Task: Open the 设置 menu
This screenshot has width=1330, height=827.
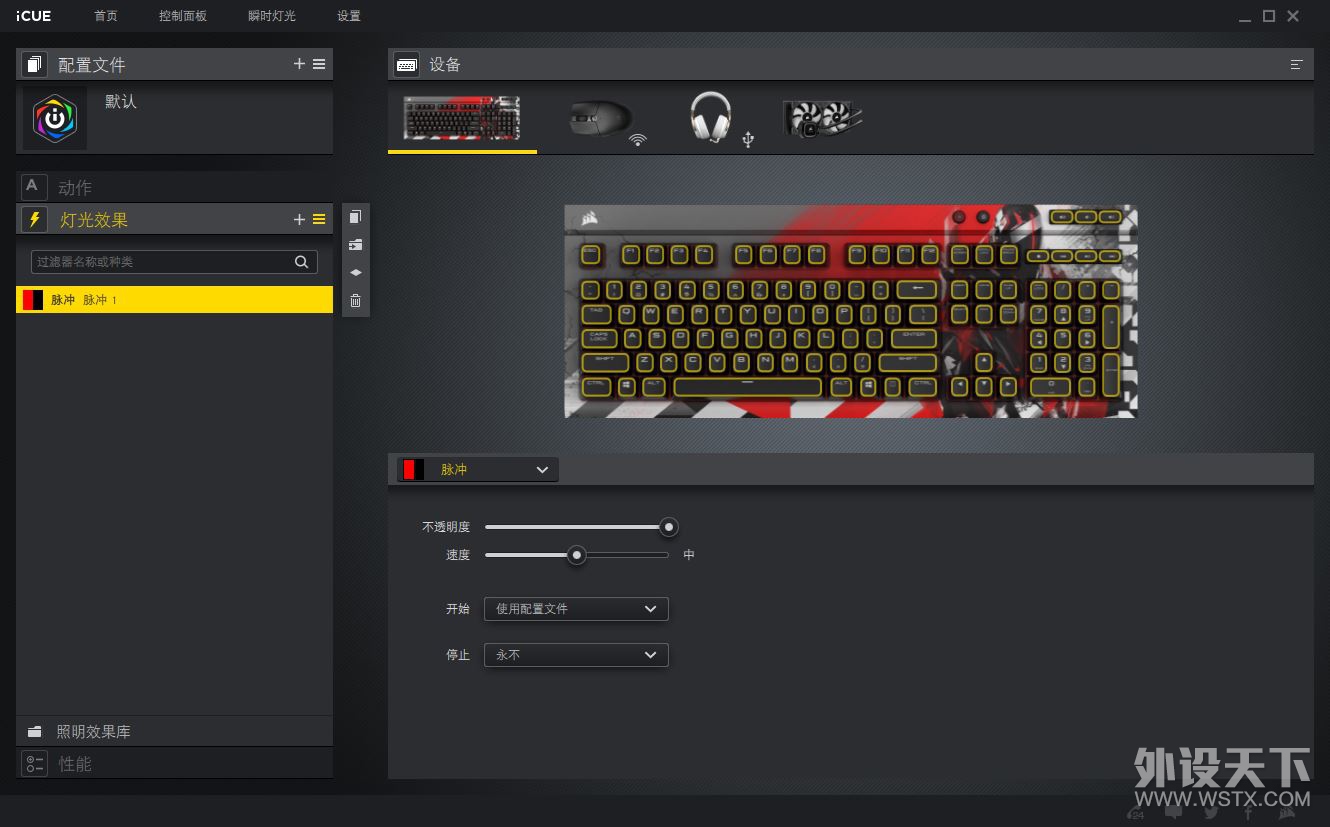Action: pyautogui.click(x=349, y=16)
